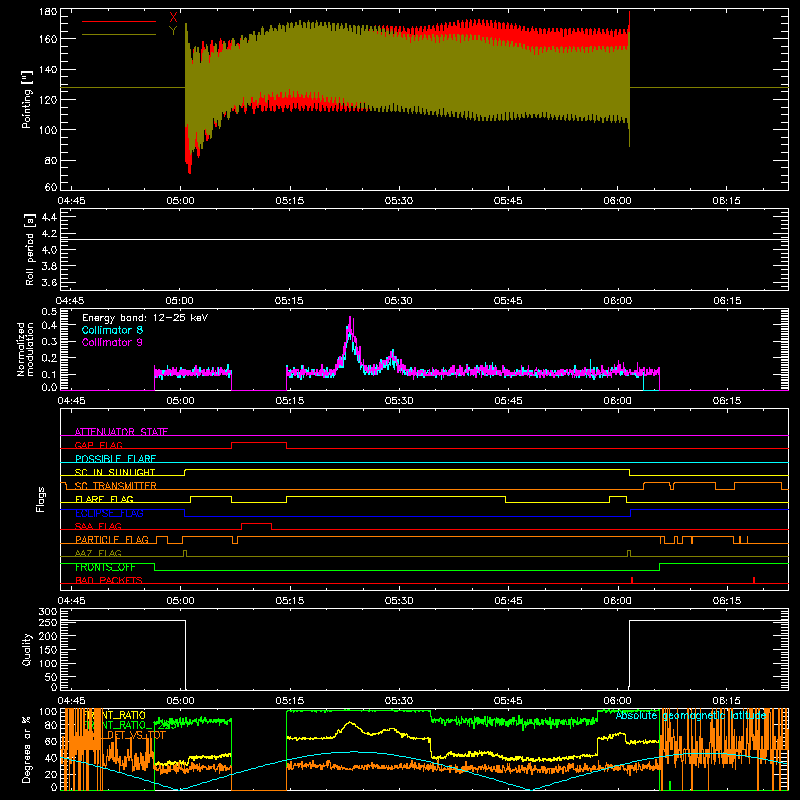Click the raised SC_IN_SUNLIGHT yellow segment
The width and height of the screenshot is (800, 800).
pos(407,470)
